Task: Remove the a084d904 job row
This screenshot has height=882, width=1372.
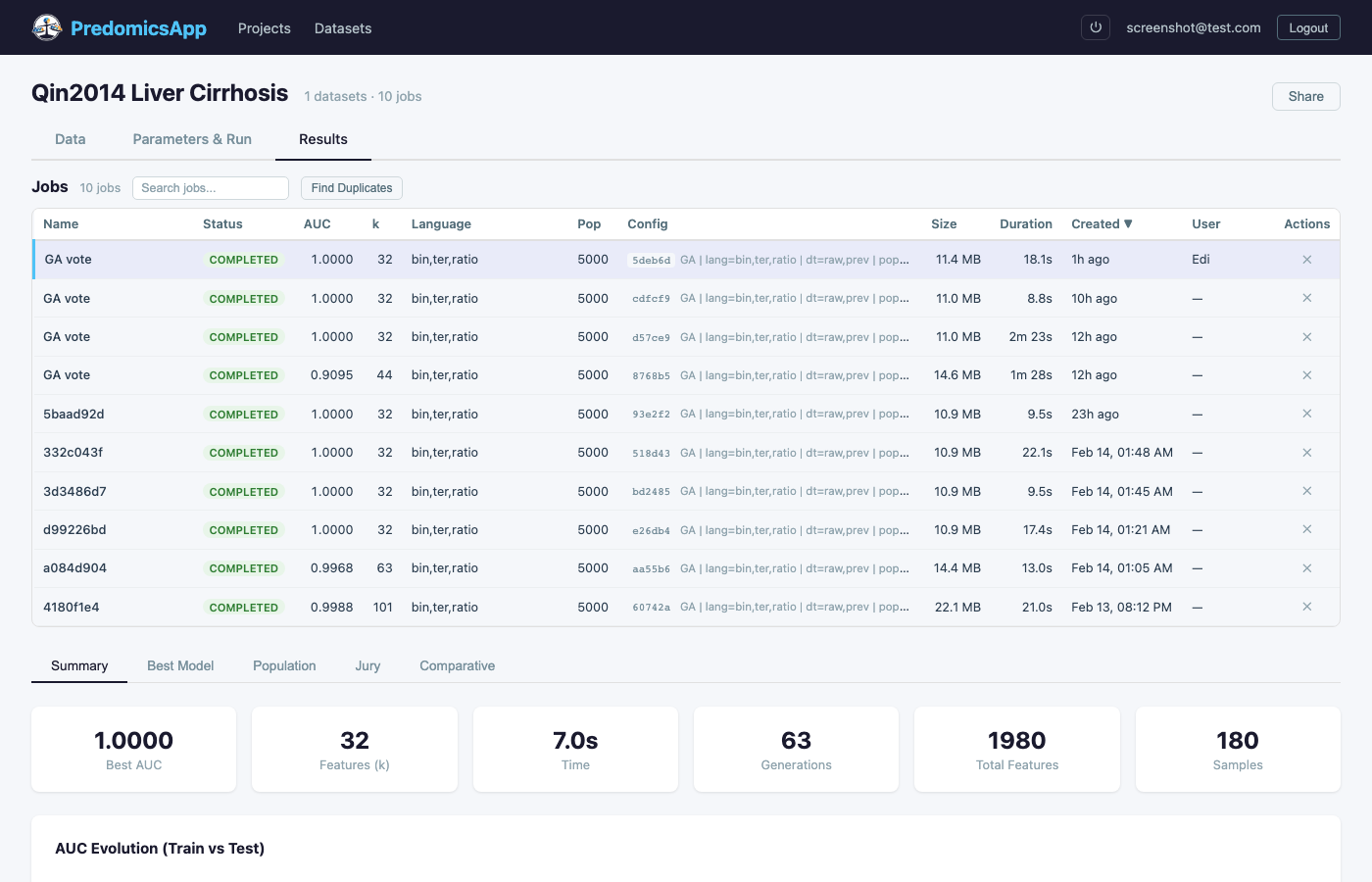Action: (x=1306, y=568)
